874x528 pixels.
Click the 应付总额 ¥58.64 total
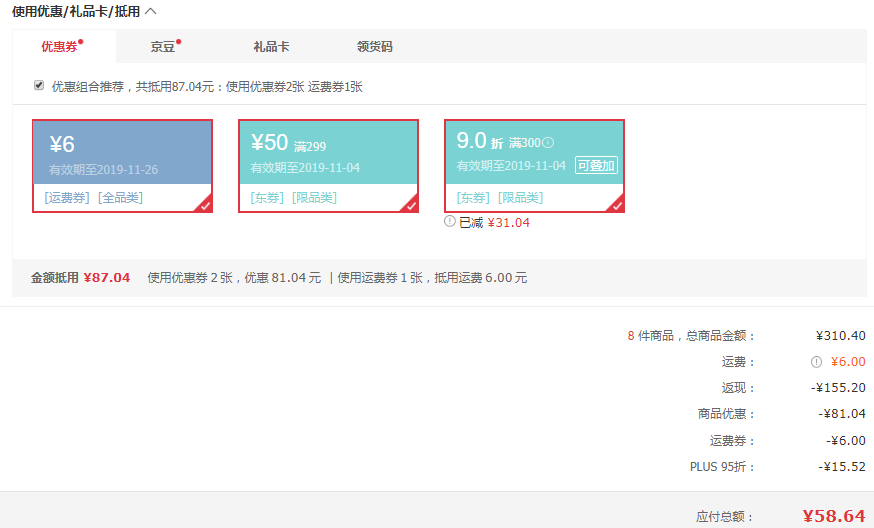coord(834,516)
